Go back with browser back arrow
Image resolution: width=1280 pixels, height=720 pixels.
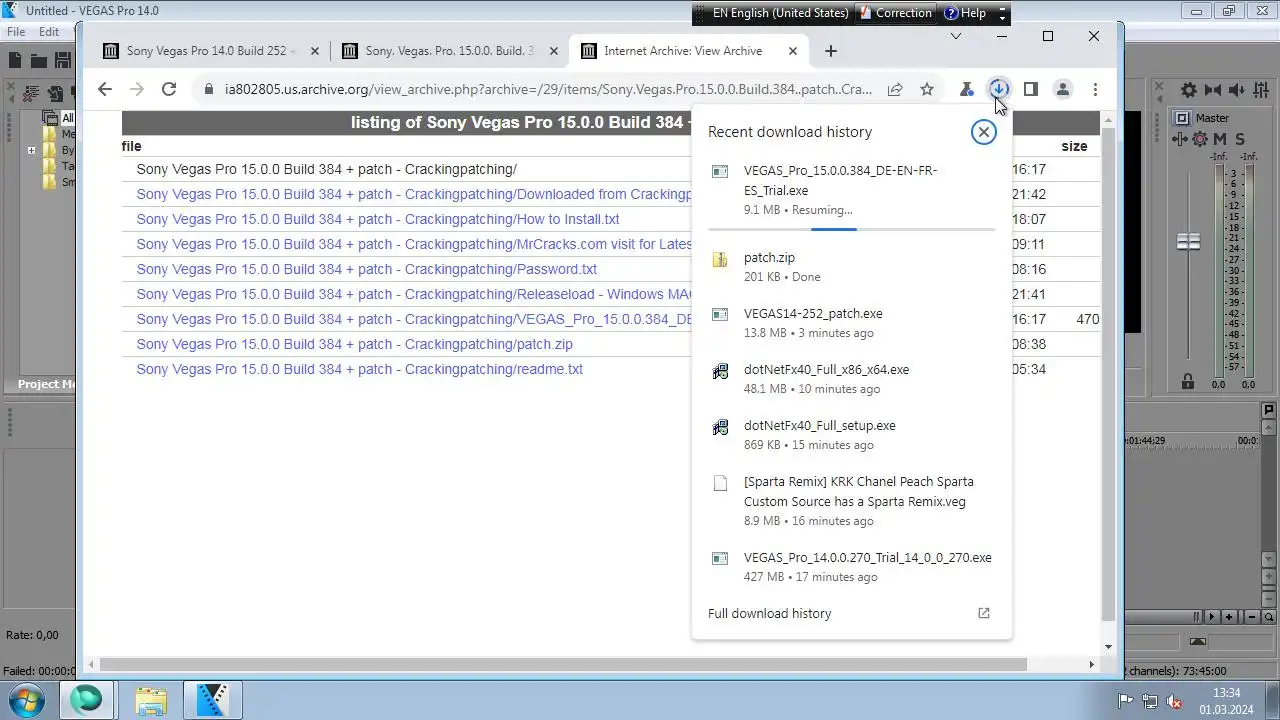click(x=105, y=89)
